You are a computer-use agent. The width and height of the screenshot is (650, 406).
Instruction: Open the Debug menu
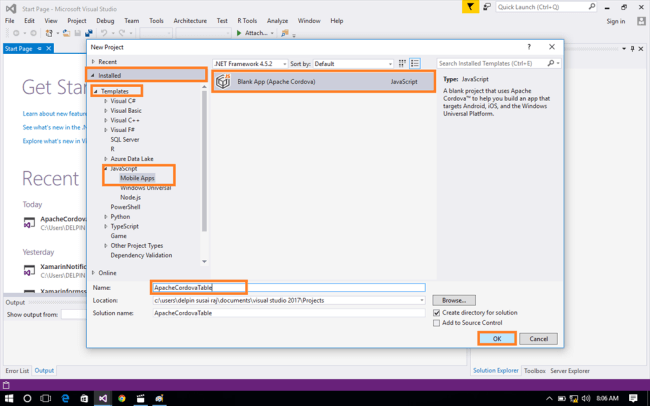(105, 21)
